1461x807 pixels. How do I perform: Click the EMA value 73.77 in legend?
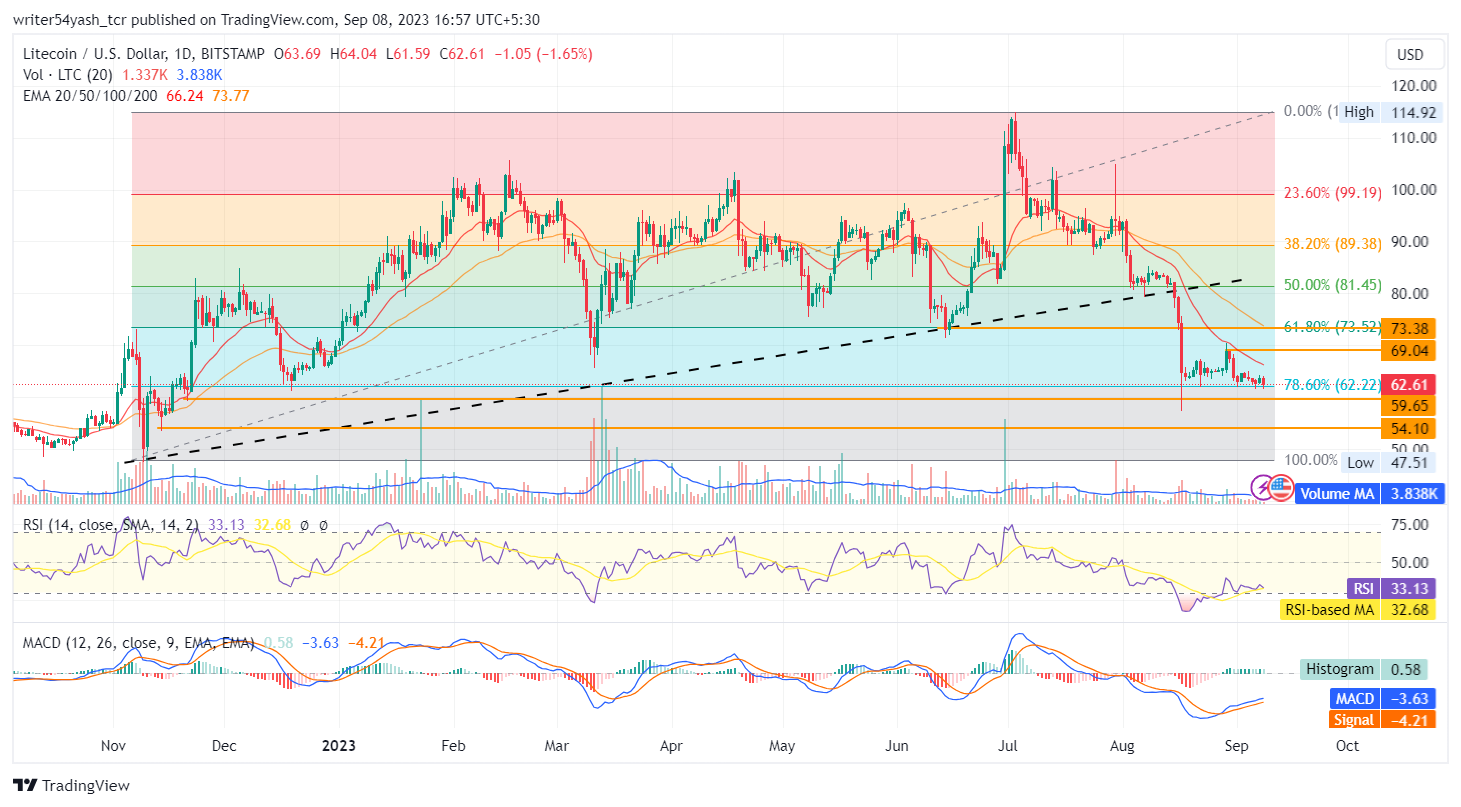point(230,96)
